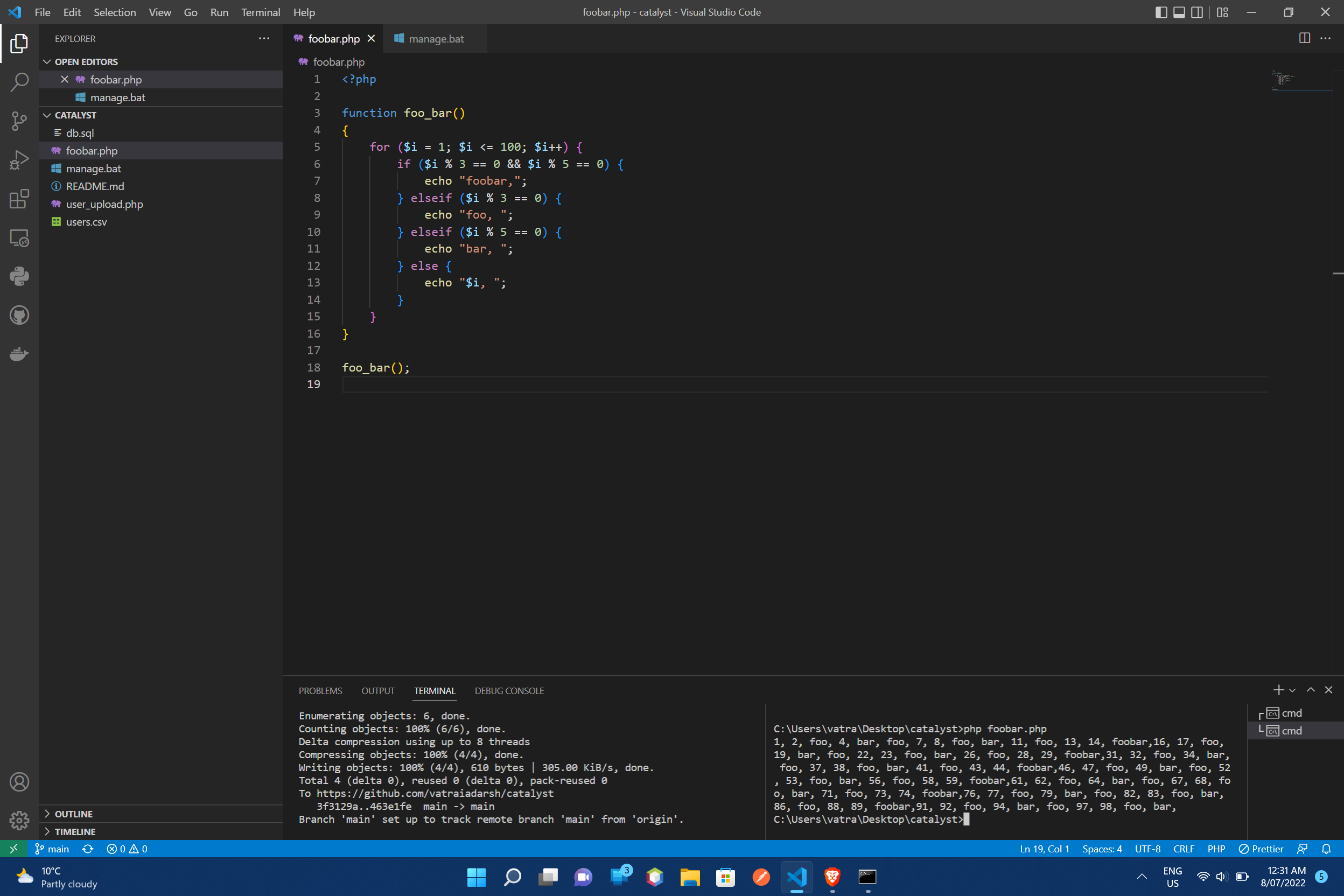Screen dimensions: 1344x896
Task: Open the Terminal menu
Action: pyautogui.click(x=261, y=12)
